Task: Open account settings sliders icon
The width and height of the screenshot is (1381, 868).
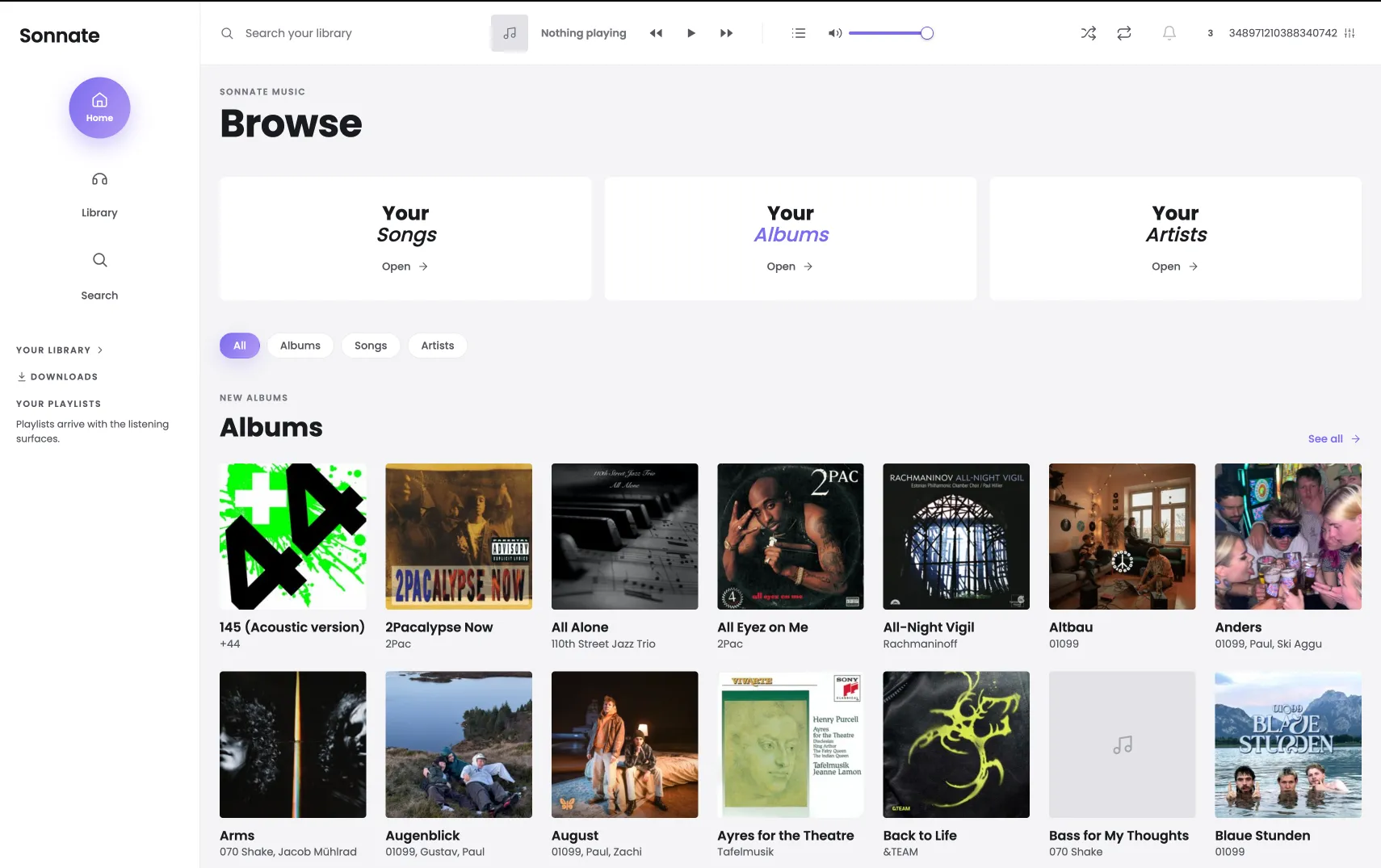Action: pyautogui.click(x=1350, y=33)
